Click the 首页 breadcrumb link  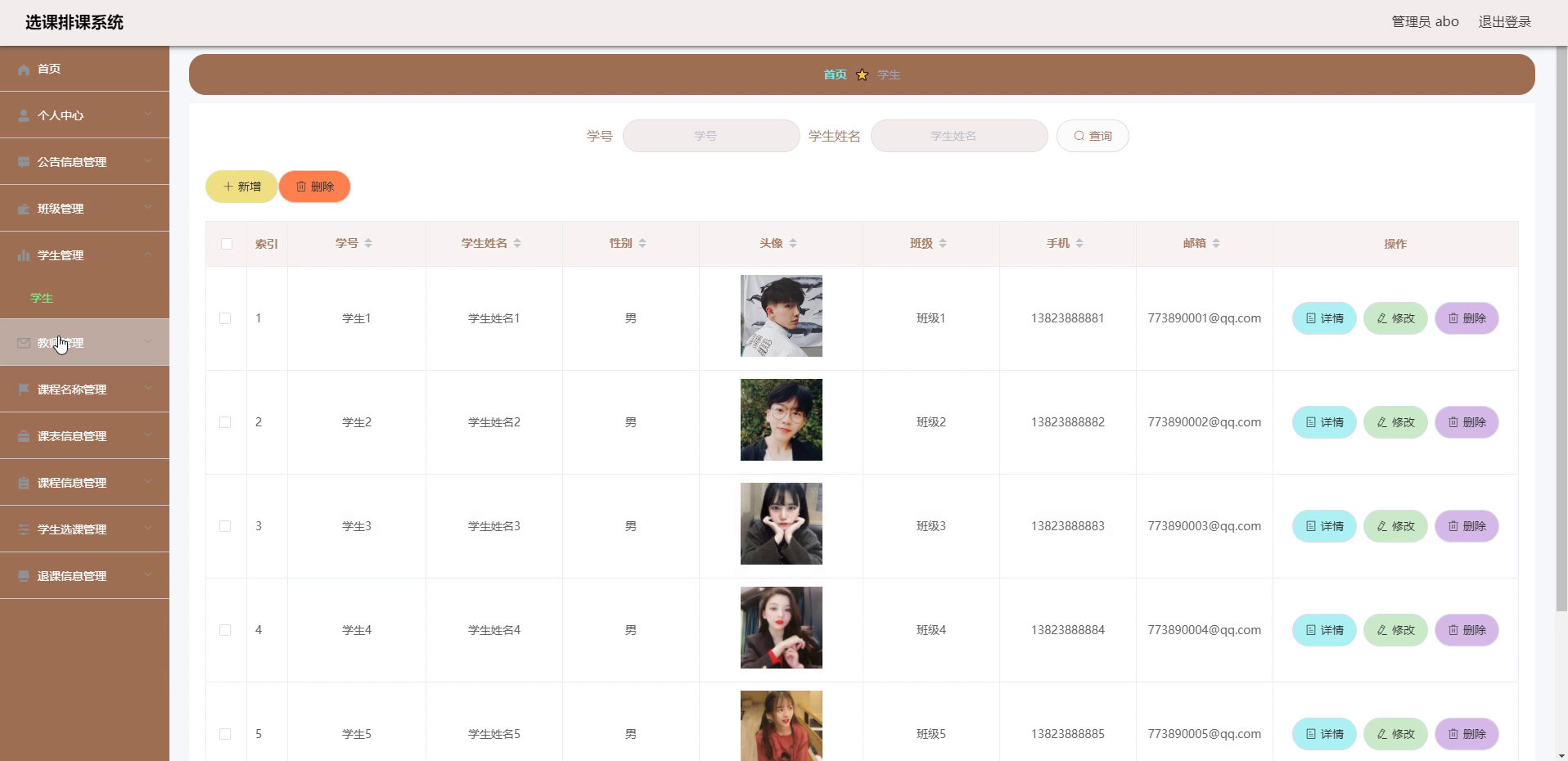coord(835,74)
